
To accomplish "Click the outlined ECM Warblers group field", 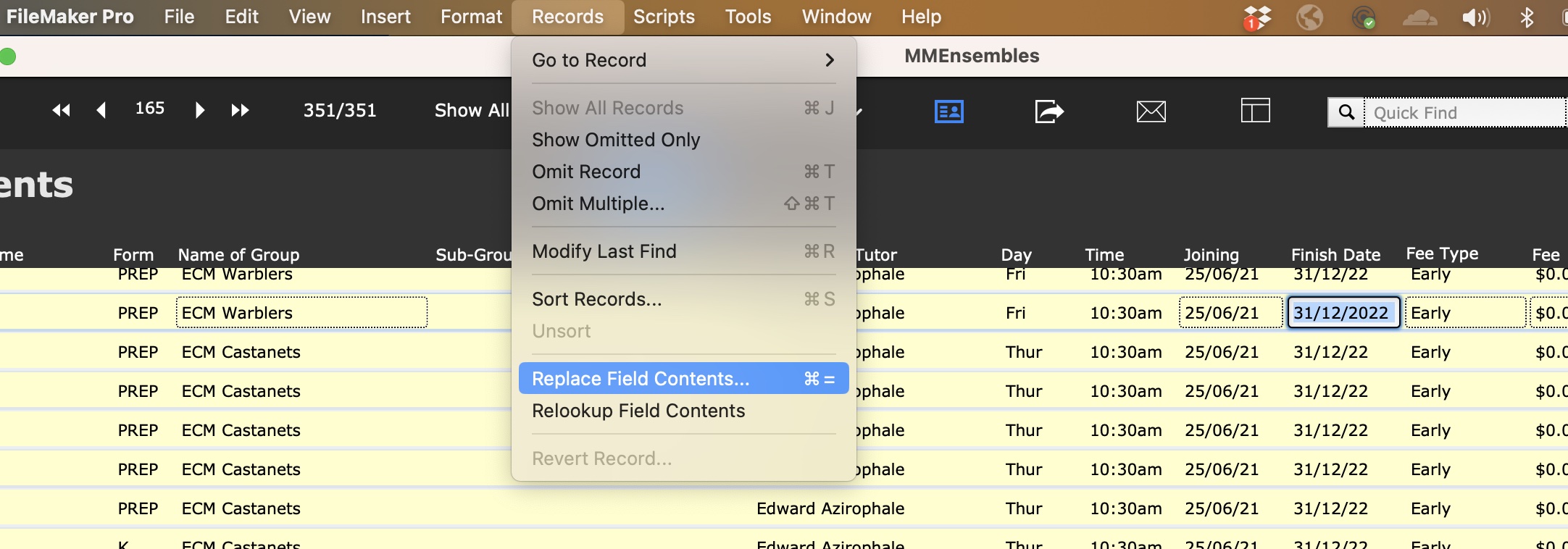I will [301, 313].
